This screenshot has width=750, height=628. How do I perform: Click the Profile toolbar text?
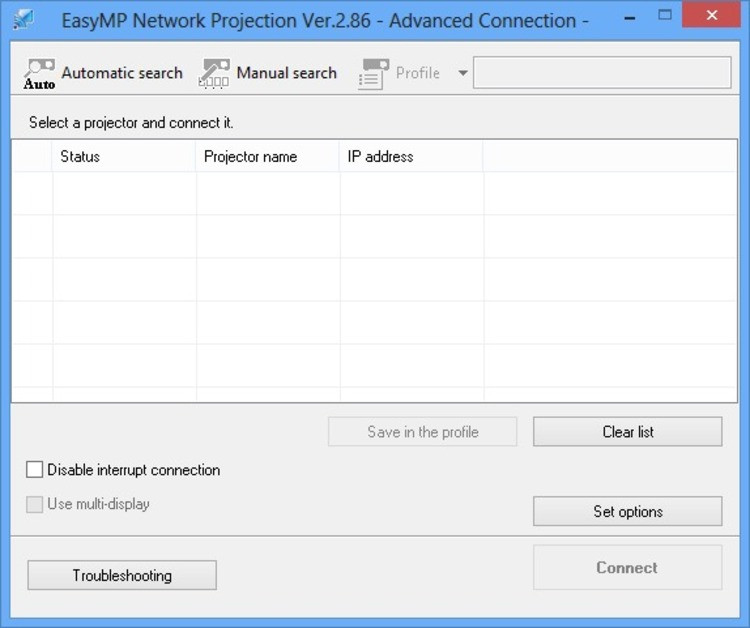click(x=418, y=73)
